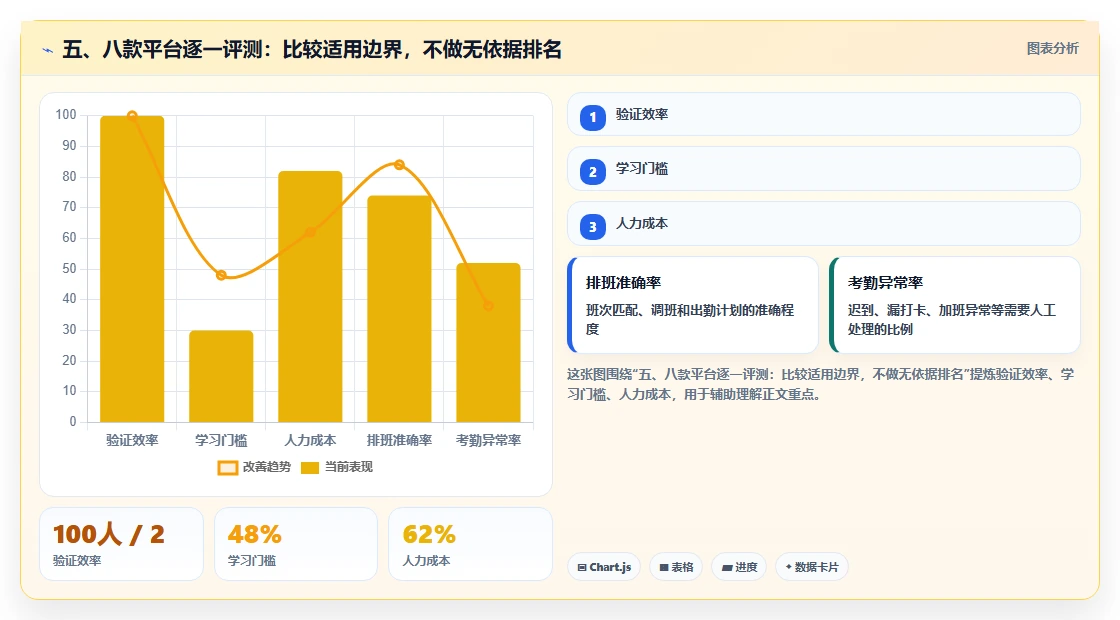Screen dimensions: 1120x620
Task: Click the y-axis value 50
Action: 69,269
